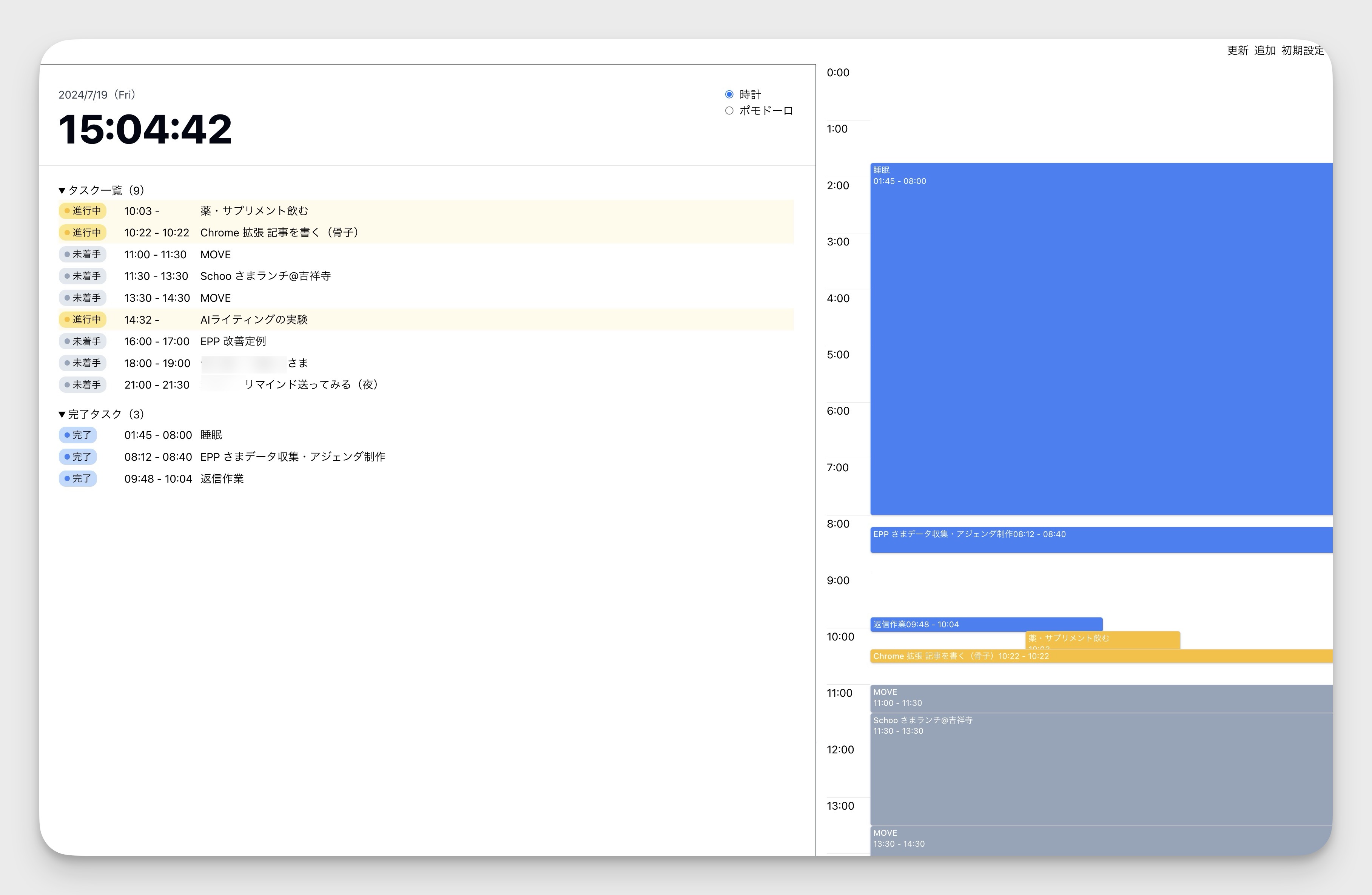Click the 未着手 badge for EPP 改善定例
Screen dimensions: 1372x895
[82, 341]
